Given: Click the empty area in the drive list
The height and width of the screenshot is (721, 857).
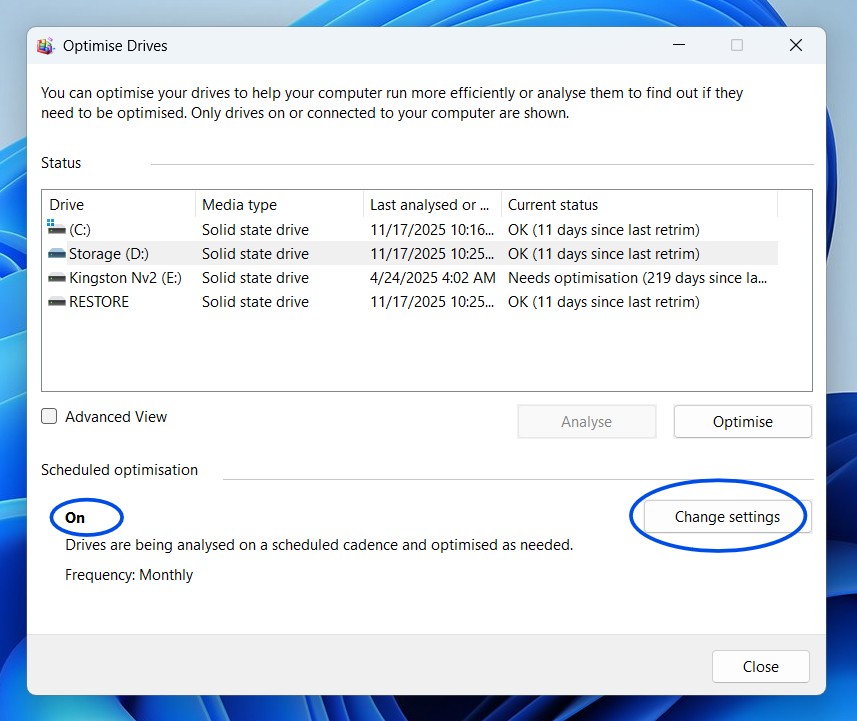Looking at the screenshot, I should coord(425,350).
